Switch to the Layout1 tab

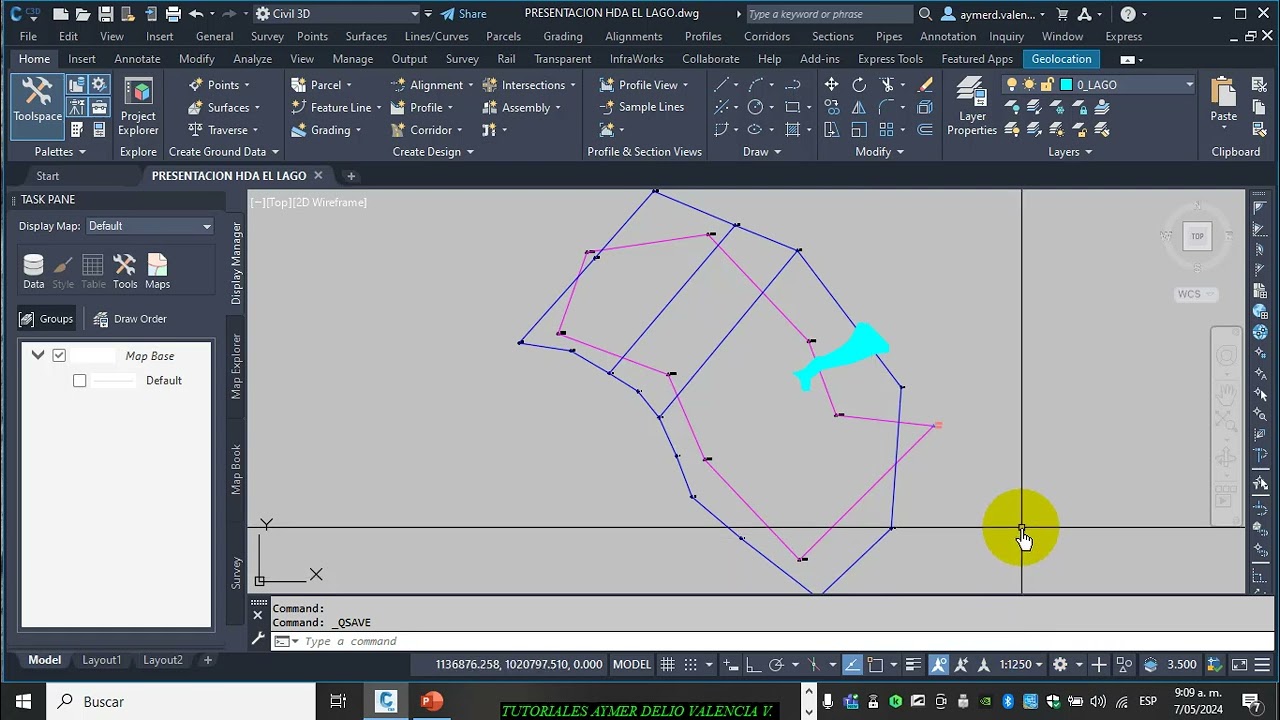point(101,660)
